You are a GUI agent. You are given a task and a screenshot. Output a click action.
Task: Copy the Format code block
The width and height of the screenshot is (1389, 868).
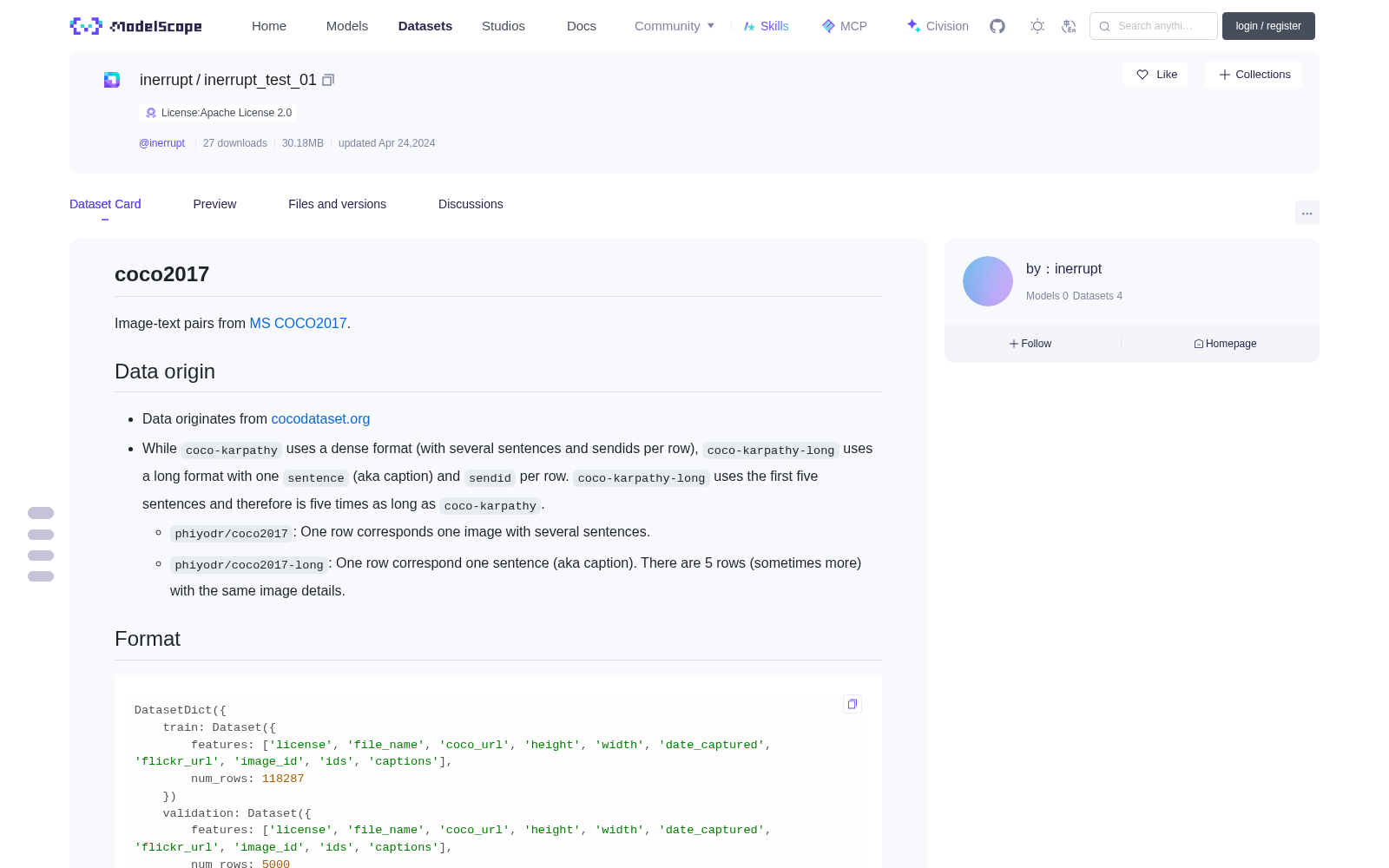tap(852, 704)
